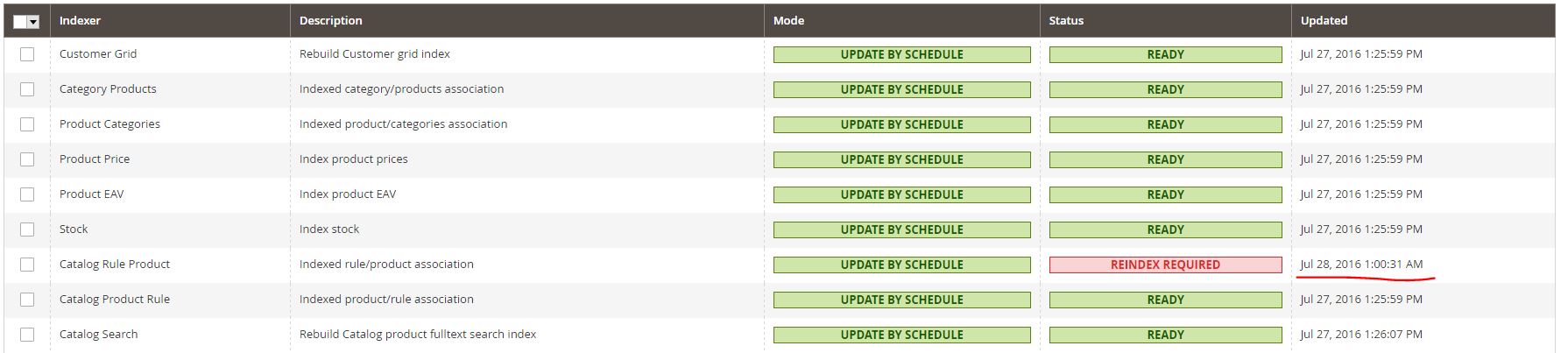Enable the Product Price row checkbox
Image resolution: width=1568 pixels, height=353 pixels.
coord(27,159)
